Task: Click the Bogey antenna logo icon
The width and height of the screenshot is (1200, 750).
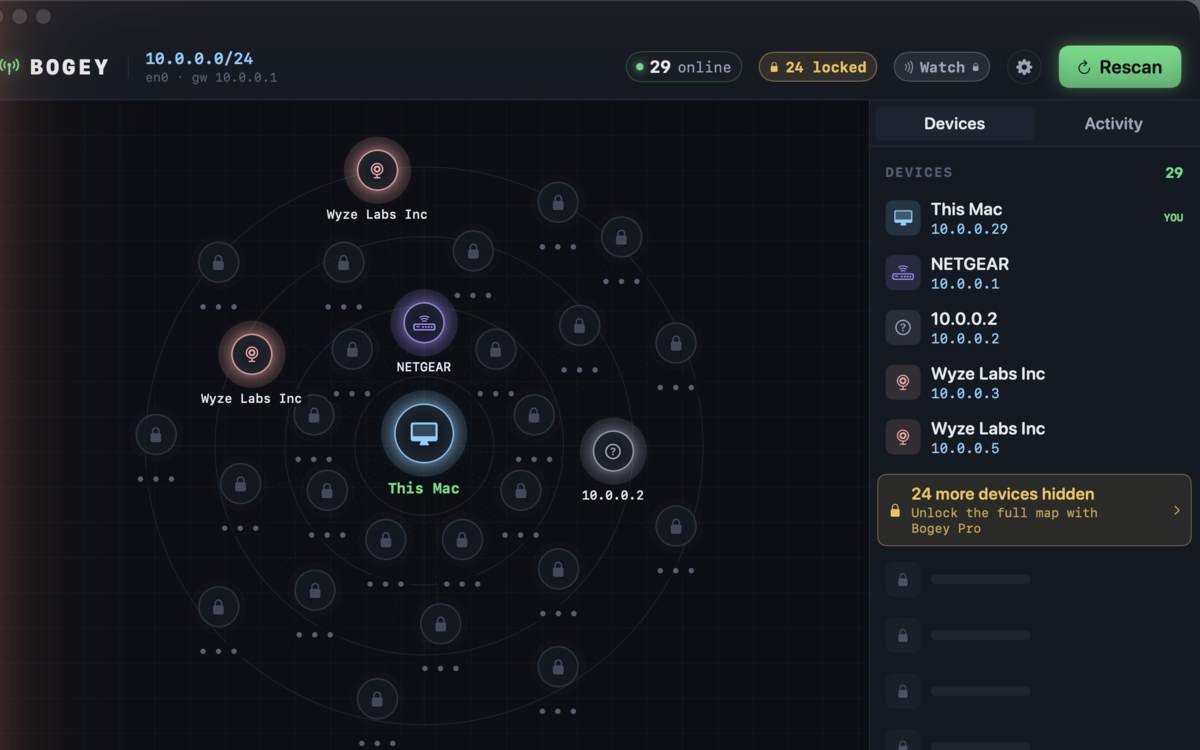Action: coord(10,67)
